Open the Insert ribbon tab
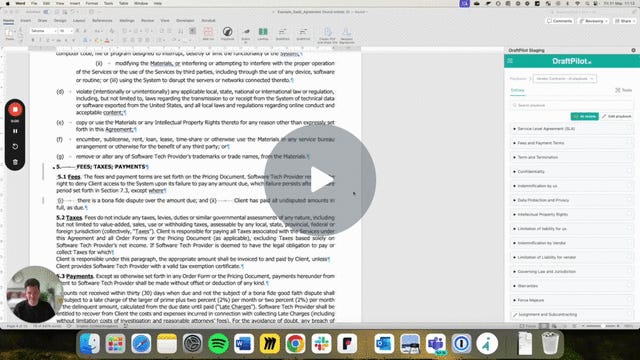This screenshot has width=640, height=360. pos(26,20)
